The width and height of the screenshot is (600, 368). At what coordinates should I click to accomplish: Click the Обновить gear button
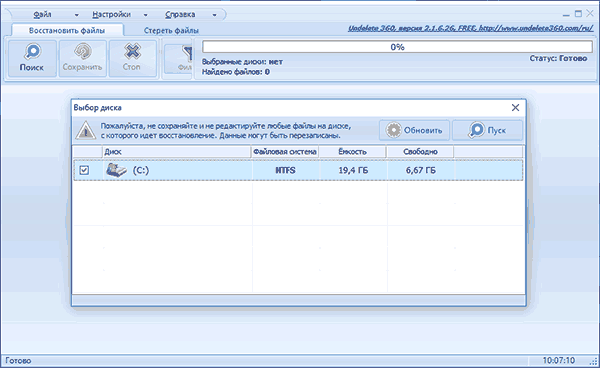pyautogui.click(x=414, y=130)
